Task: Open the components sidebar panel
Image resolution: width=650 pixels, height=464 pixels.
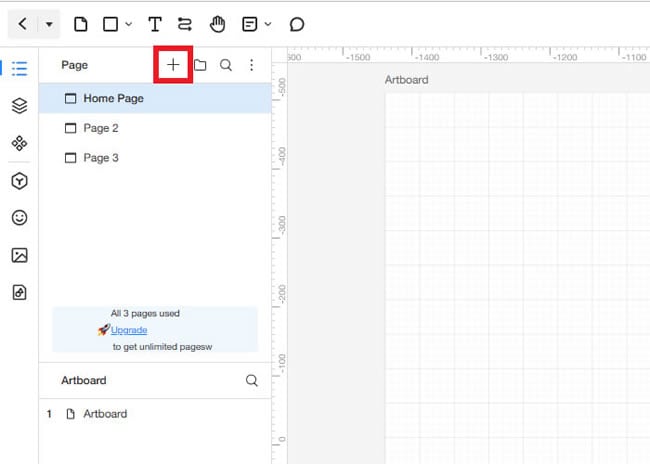Action: click(x=19, y=143)
